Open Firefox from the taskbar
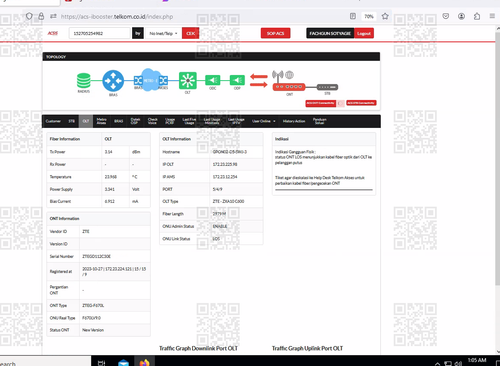This screenshot has height=366, width=500. click(144, 362)
